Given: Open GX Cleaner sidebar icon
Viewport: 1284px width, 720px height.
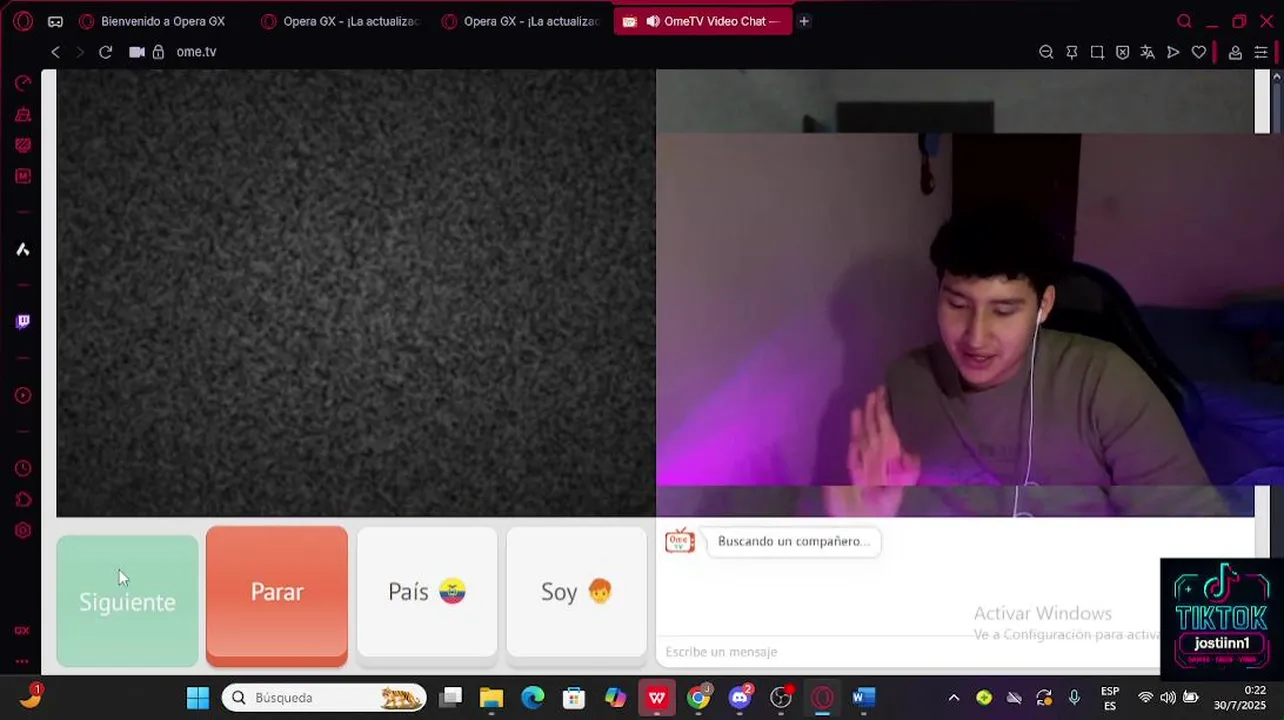Looking at the screenshot, I should coord(23,115).
